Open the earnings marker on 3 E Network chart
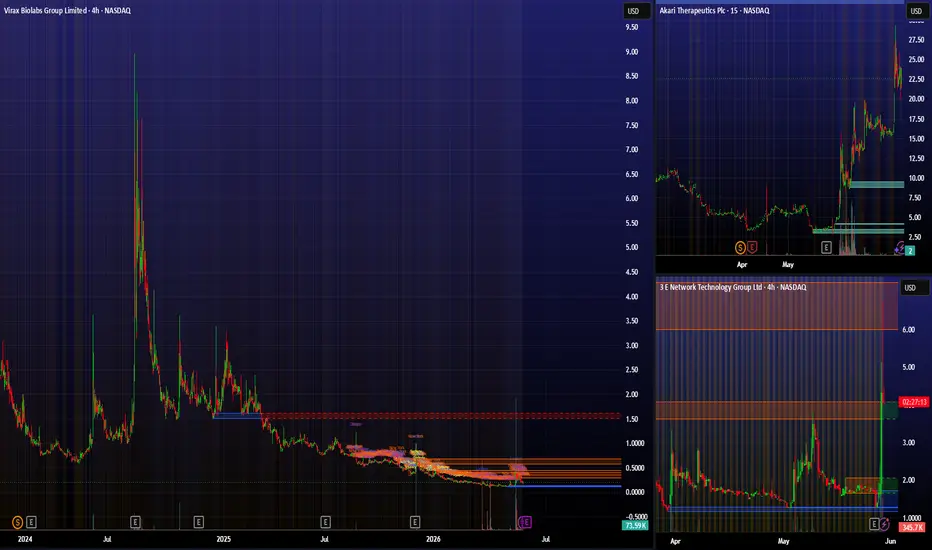This screenshot has height=550, width=932. pyautogui.click(x=874, y=524)
